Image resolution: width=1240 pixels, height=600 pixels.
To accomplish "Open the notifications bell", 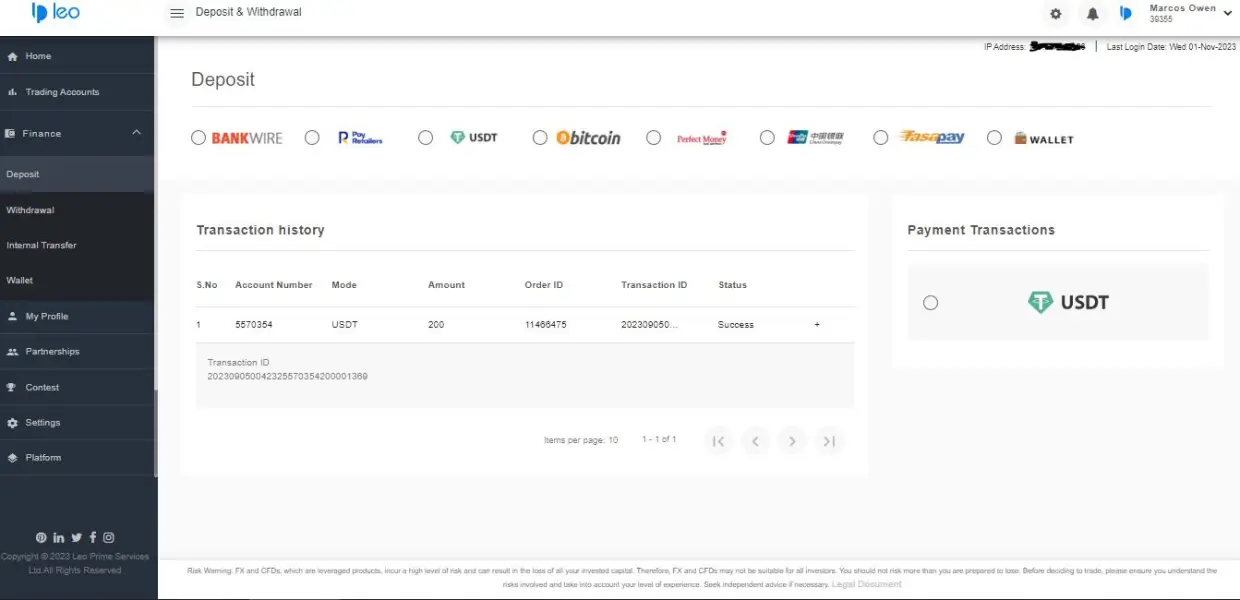I will pos(1093,14).
